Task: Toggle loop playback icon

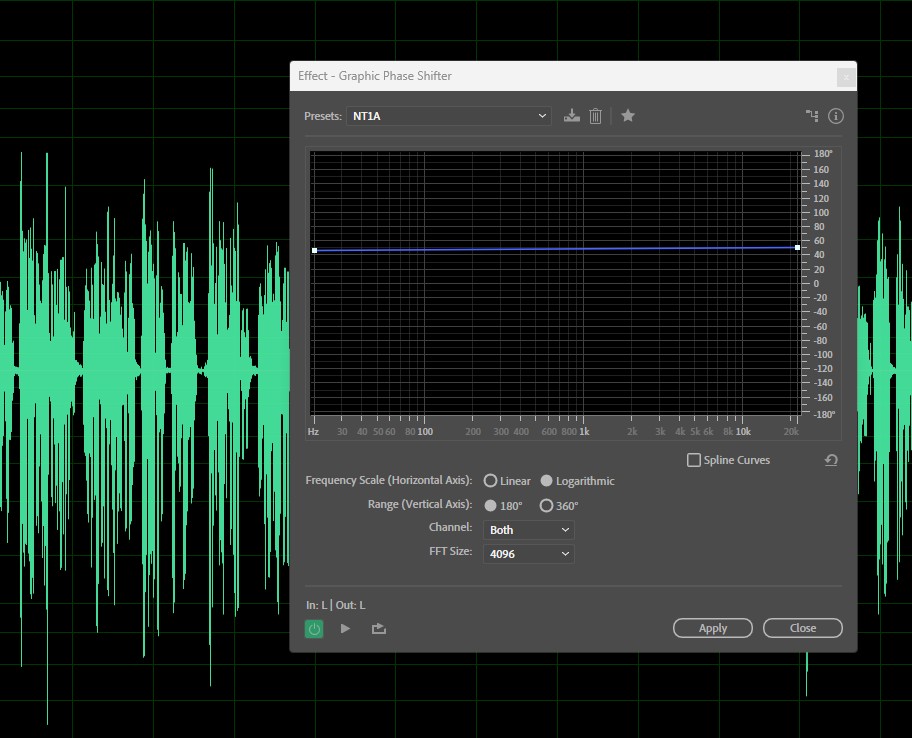Action: tap(378, 629)
